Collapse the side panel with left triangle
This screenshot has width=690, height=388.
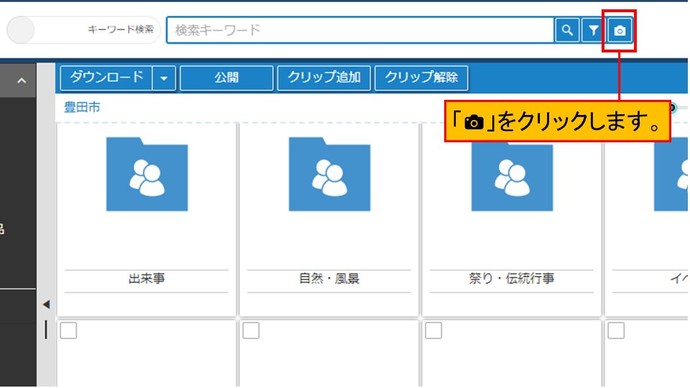46,304
